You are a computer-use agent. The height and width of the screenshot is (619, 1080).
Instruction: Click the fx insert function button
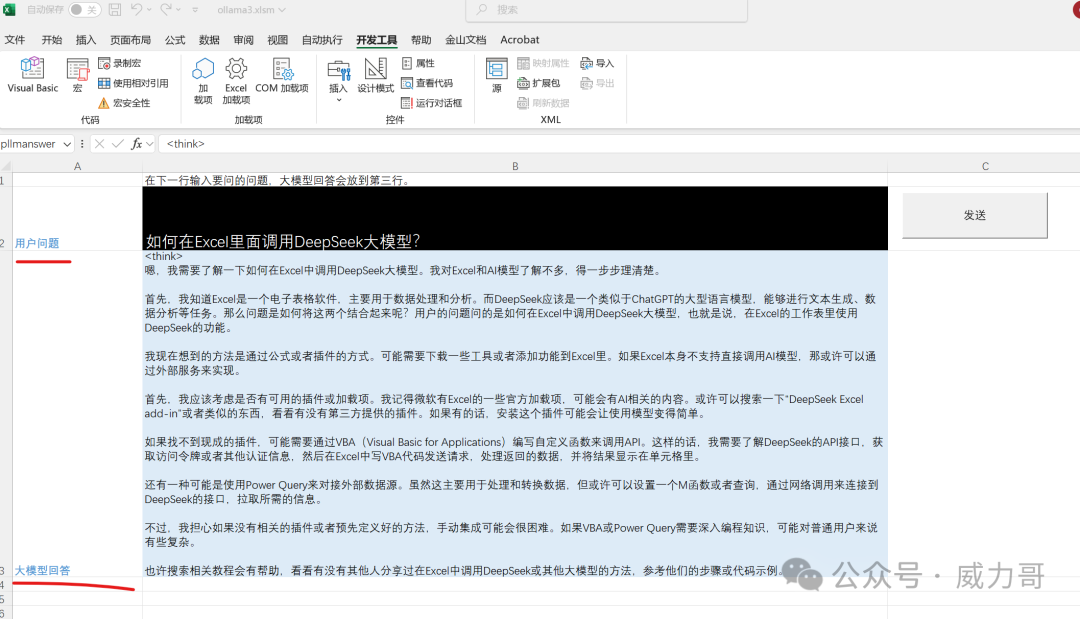(137, 144)
